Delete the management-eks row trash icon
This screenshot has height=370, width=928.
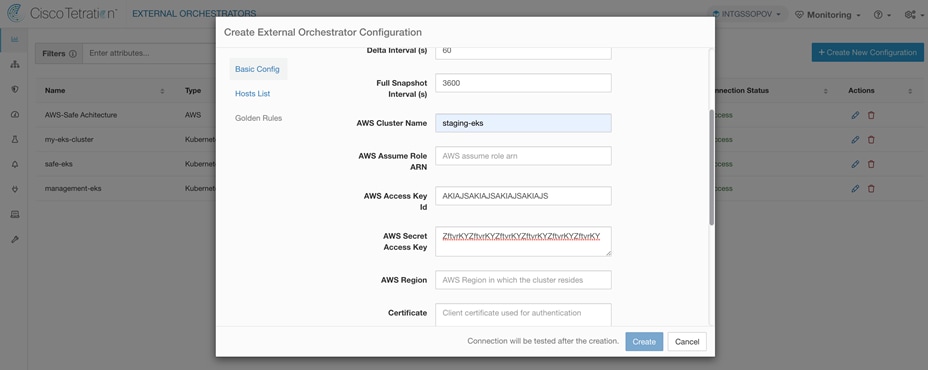tap(871, 188)
